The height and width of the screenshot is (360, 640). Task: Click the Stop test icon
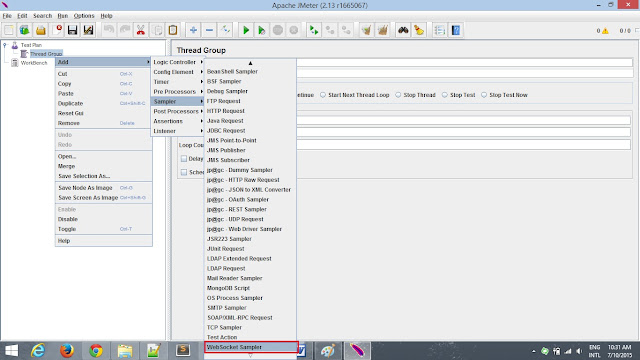(x=278, y=30)
